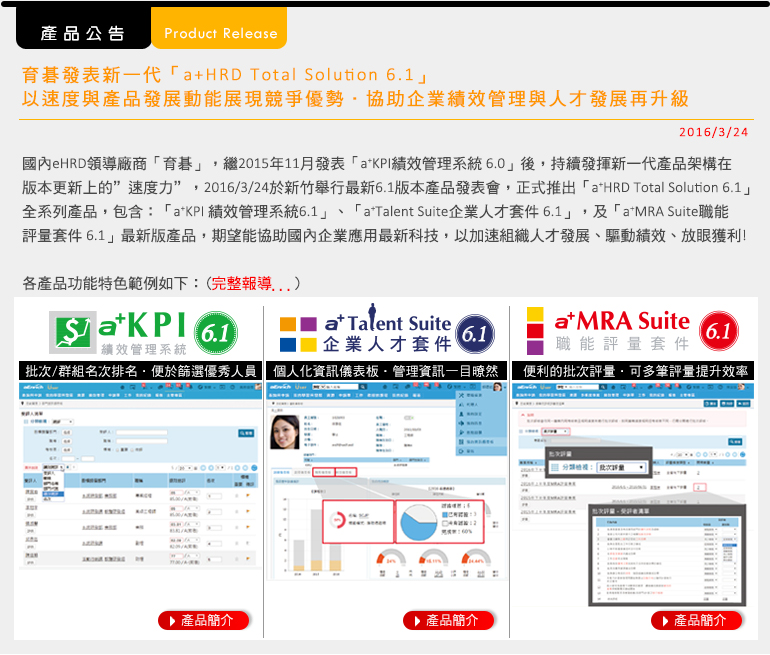Click the blue pie chart in Talent dashboard

pos(418,522)
